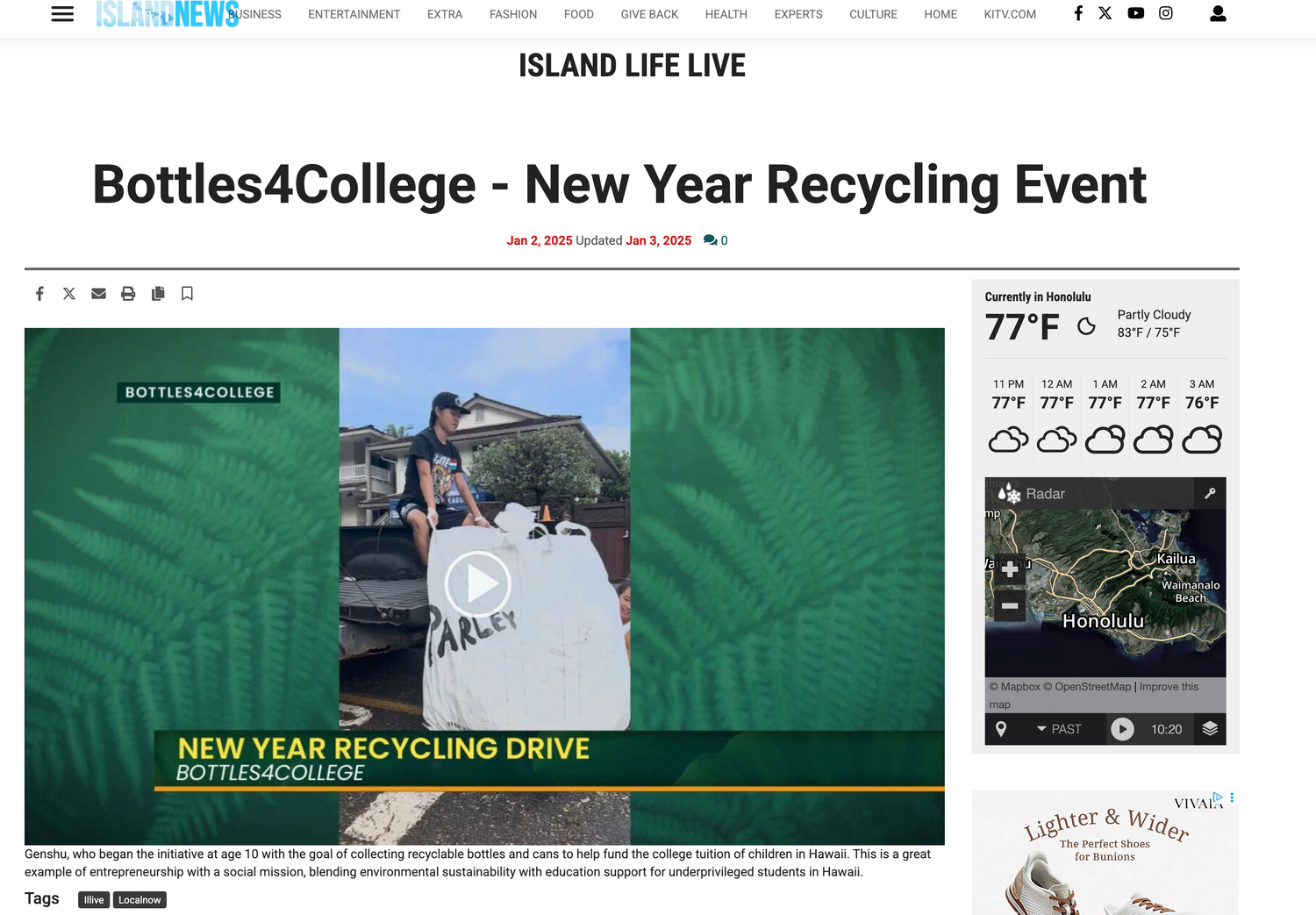Open the Facebook page from header
1316x915 pixels.
1078,13
